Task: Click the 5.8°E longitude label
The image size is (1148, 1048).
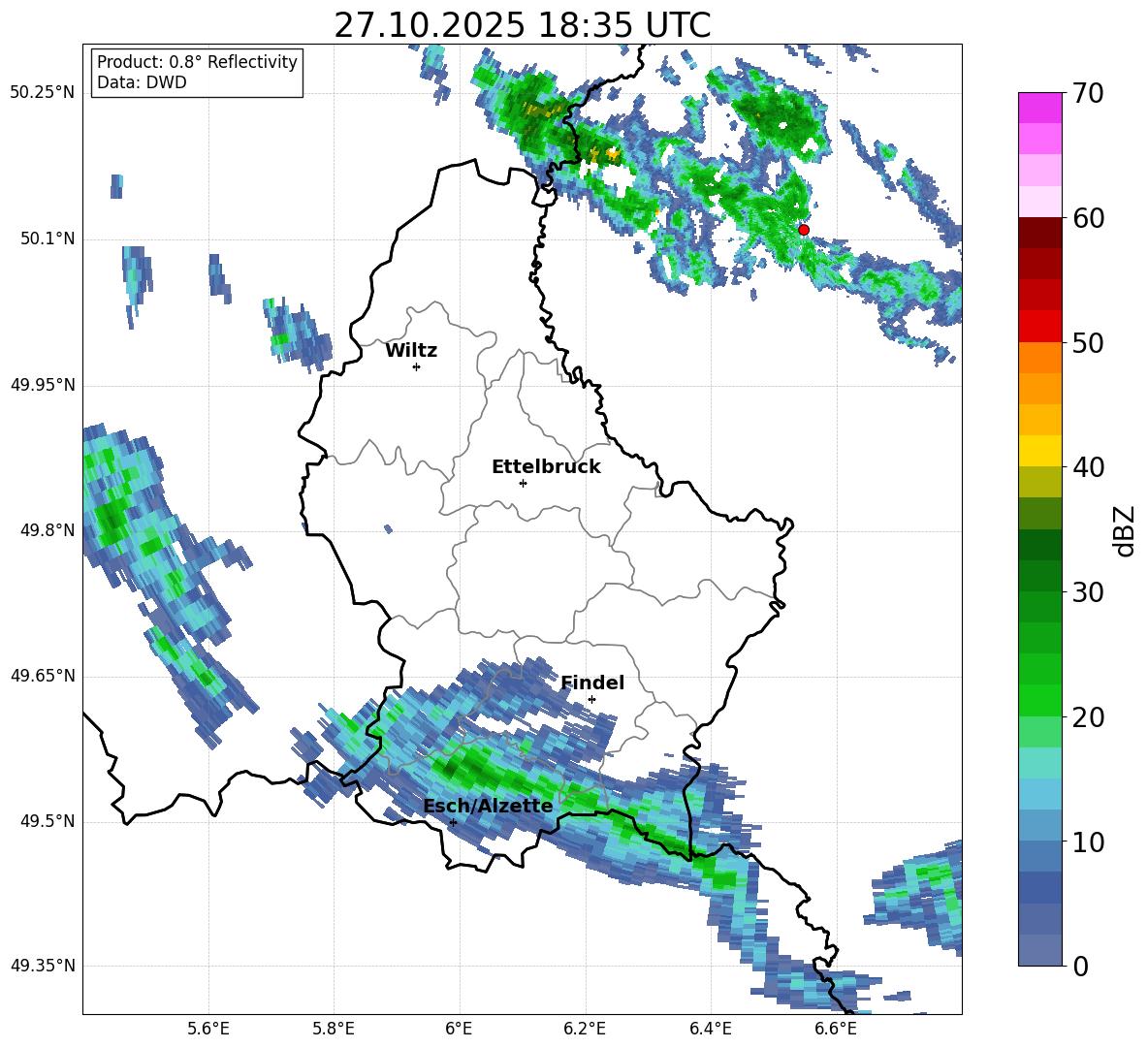Action: pos(334,1029)
